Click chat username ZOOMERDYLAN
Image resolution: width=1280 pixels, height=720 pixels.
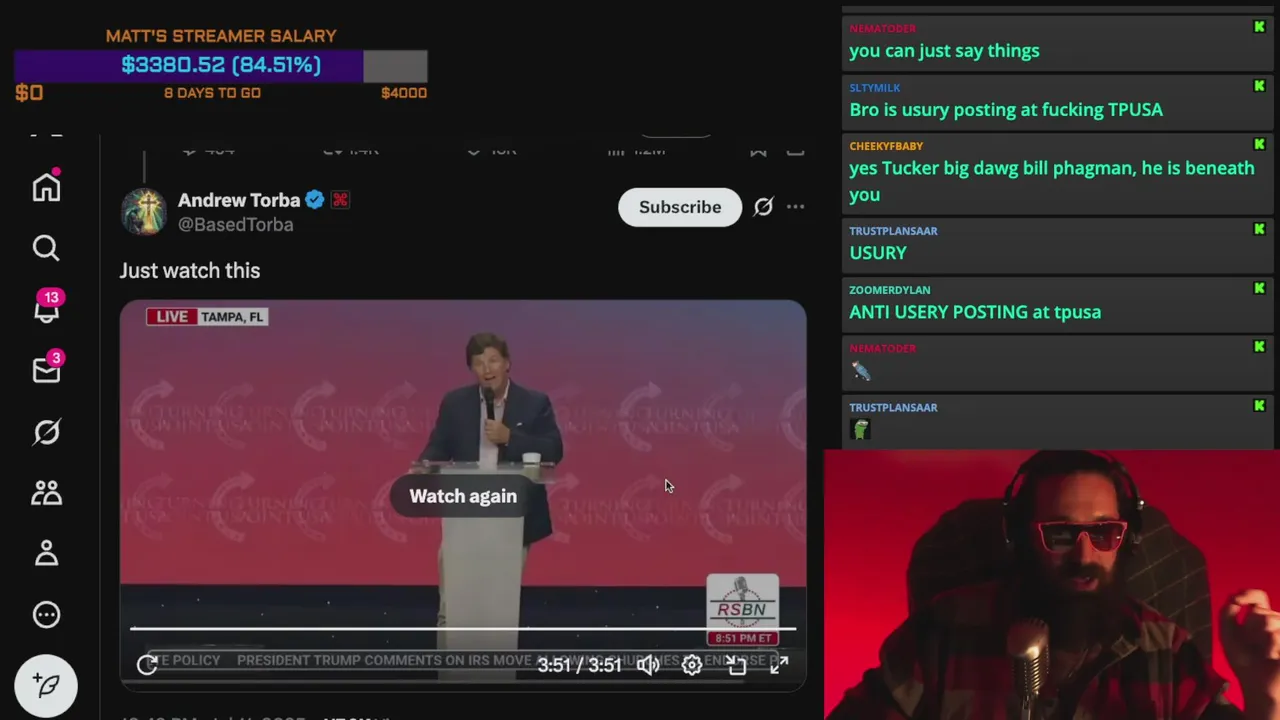coord(890,290)
